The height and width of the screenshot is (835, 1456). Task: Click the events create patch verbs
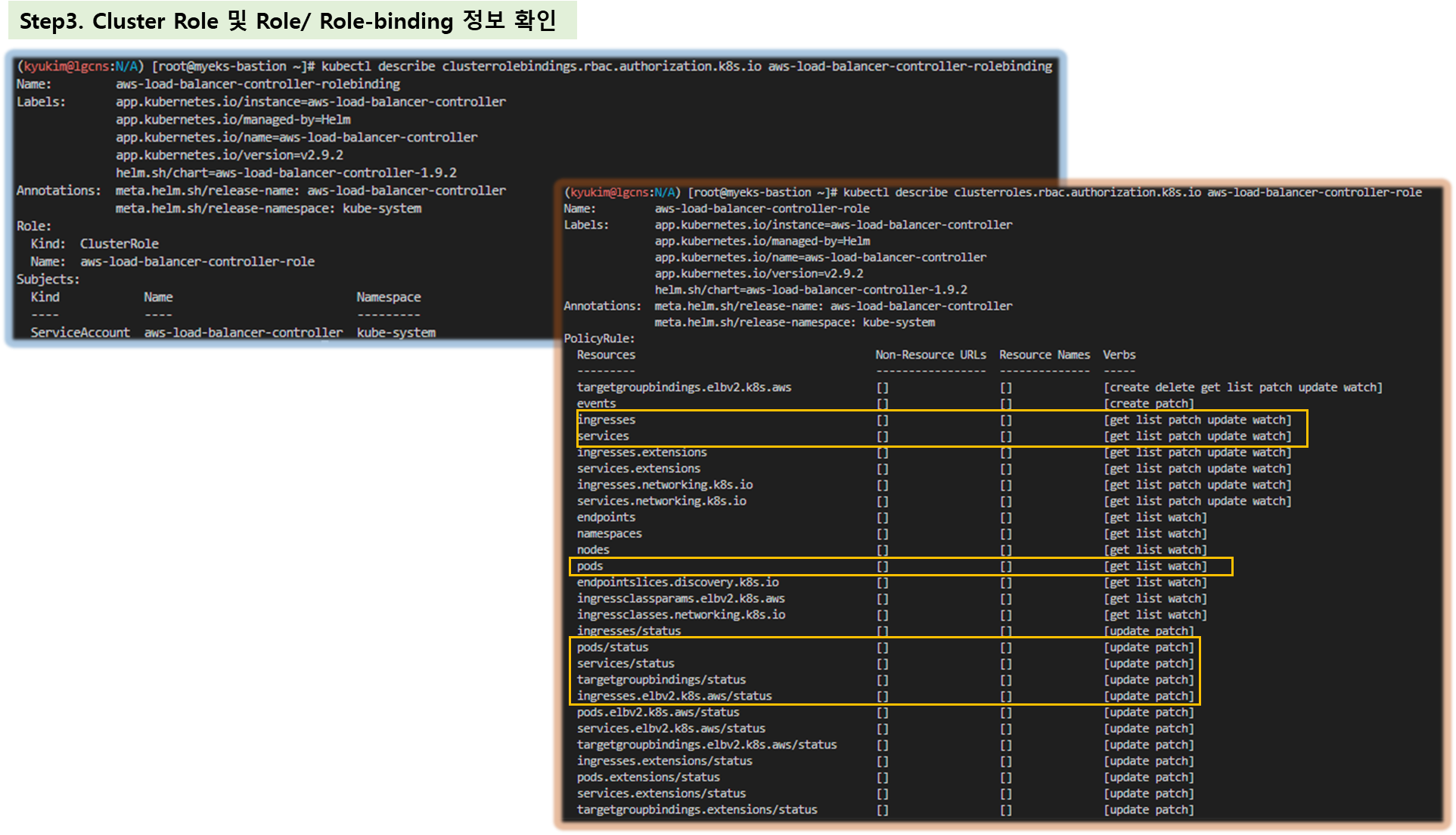(x=1148, y=404)
